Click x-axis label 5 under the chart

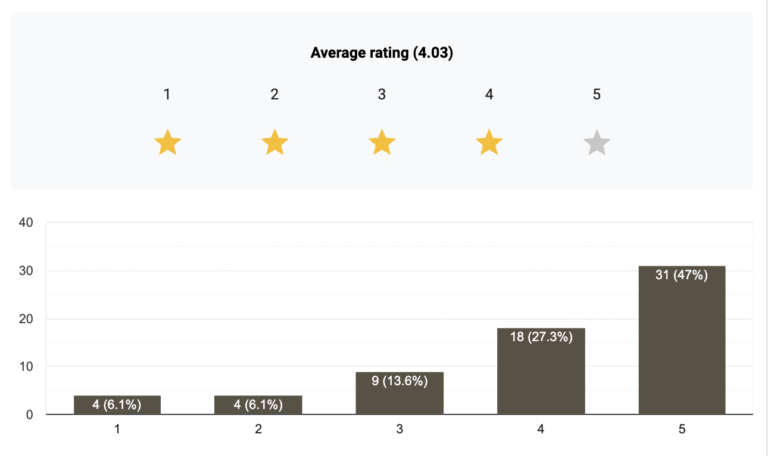682,429
